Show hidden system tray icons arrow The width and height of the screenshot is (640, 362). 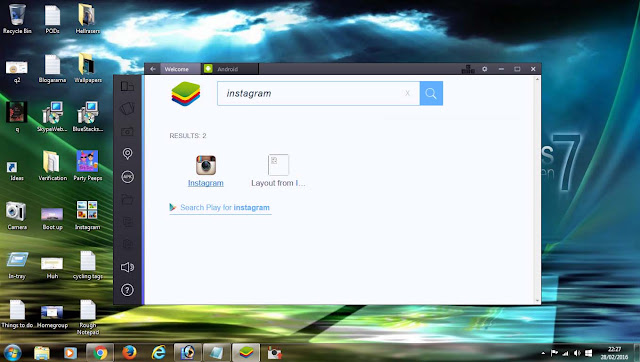tap(543, 353)
